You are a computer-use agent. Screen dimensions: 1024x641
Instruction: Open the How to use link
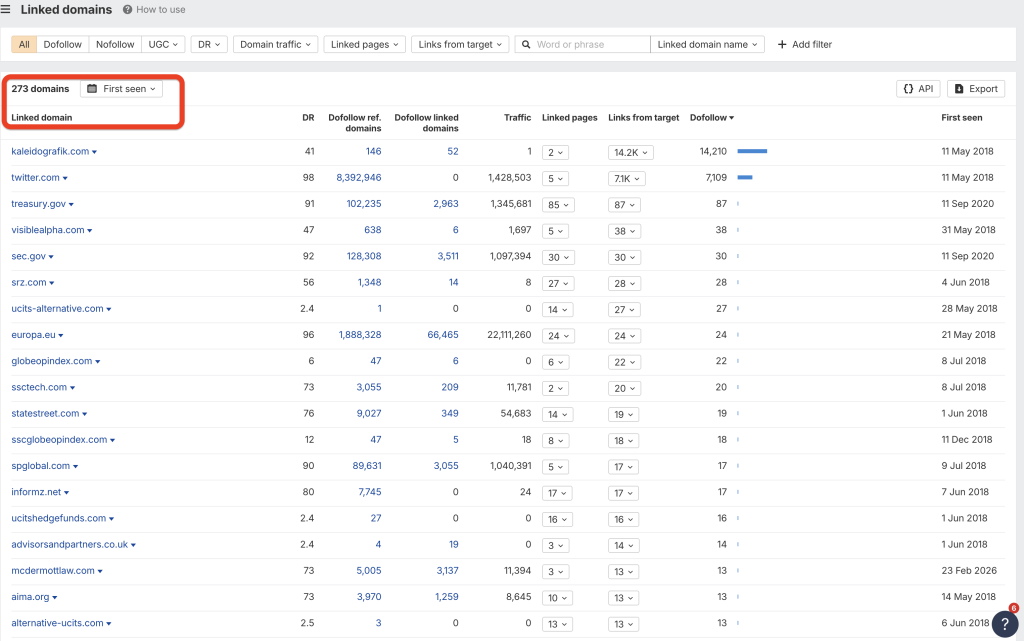(161, 10)
